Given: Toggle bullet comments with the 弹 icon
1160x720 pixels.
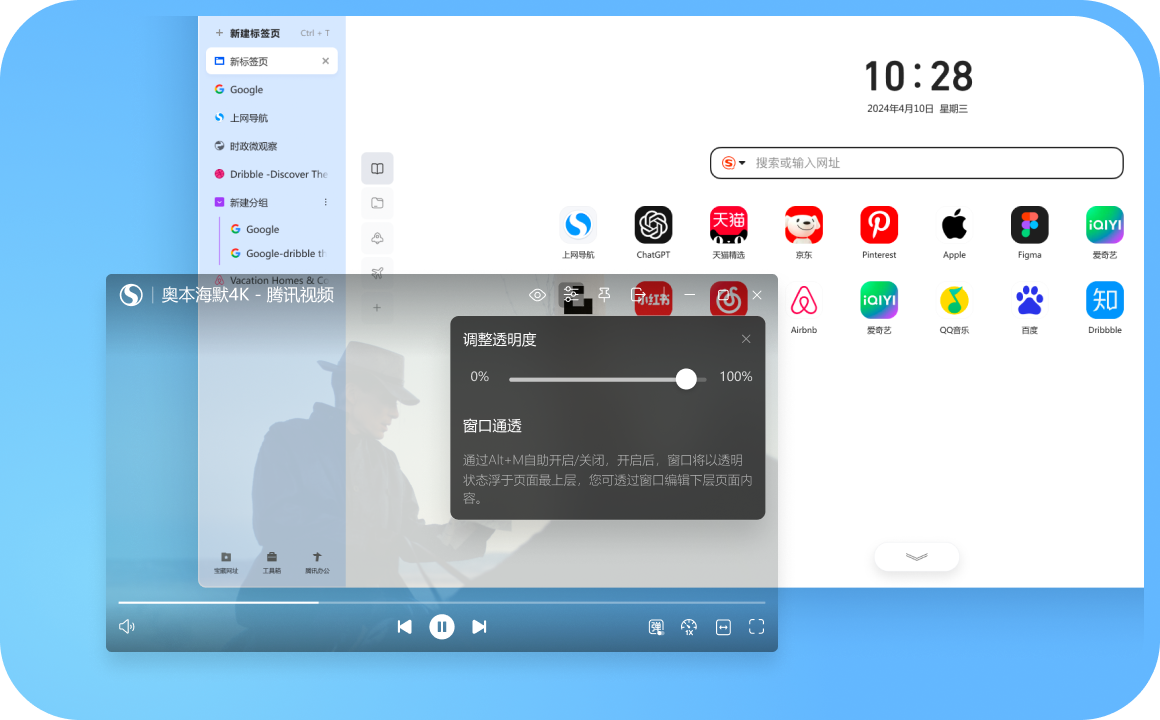Looking at the screenshot, I should coord(656,626).
